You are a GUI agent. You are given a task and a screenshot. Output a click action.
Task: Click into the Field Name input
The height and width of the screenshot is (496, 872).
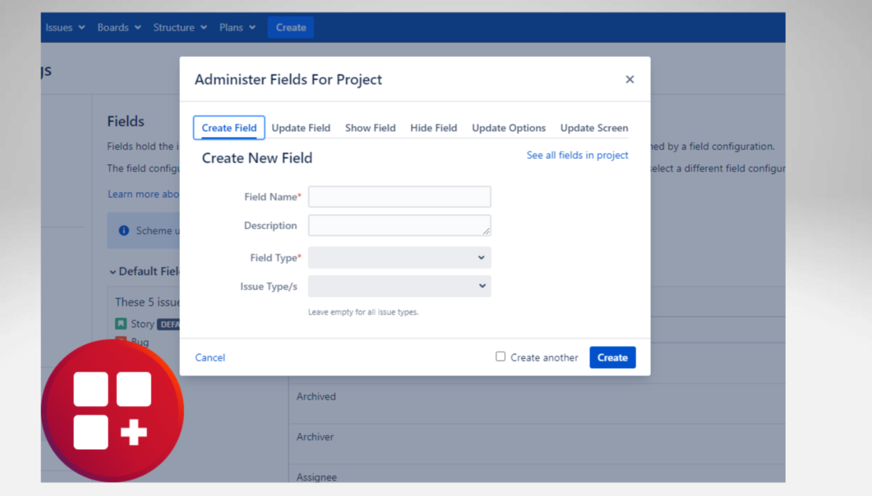click(399, 197)
